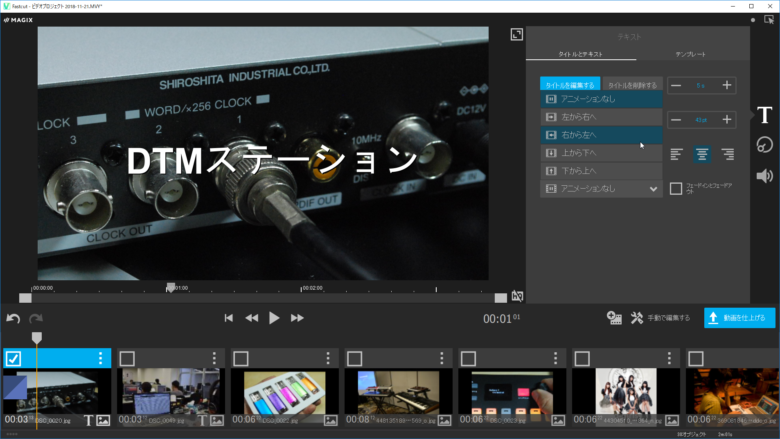Screen dimensions: 780x439
Task: Toggle the HQ preview quality icon
Action: click(x=517, y=296)
